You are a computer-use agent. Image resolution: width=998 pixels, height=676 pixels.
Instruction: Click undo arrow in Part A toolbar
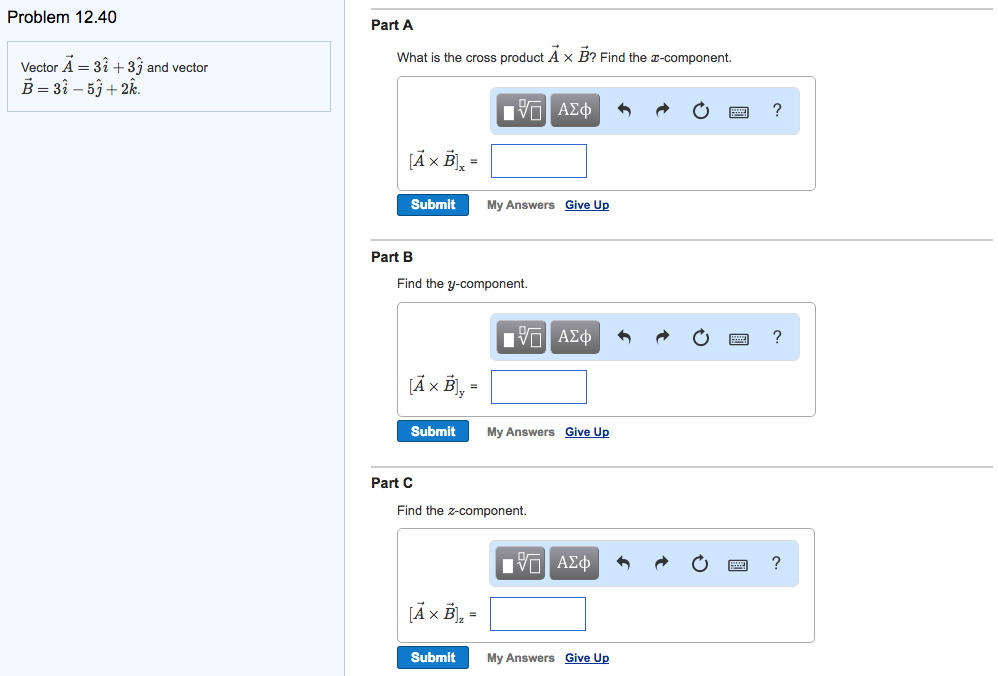pyautogui.click(x=624, y=111)
